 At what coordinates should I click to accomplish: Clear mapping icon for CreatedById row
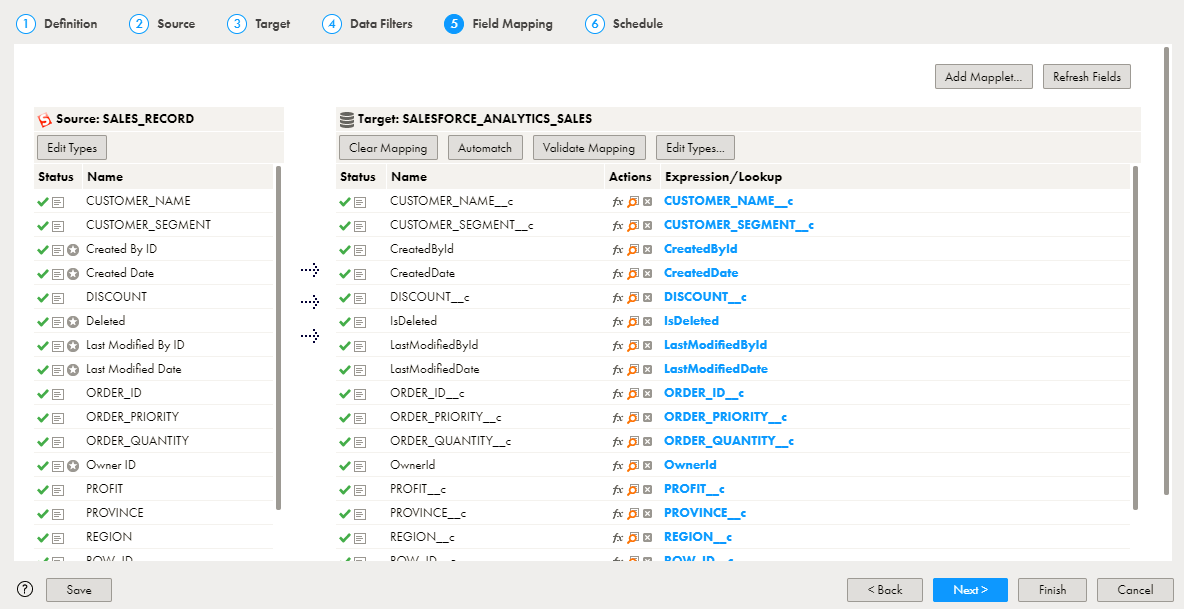coord(647,250)
